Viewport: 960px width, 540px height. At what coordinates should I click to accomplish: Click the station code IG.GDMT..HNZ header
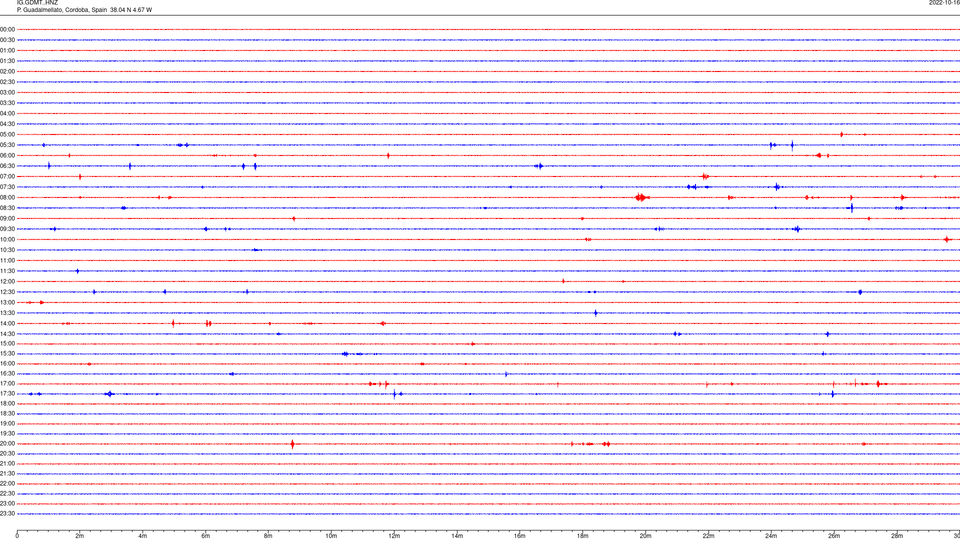37,2
